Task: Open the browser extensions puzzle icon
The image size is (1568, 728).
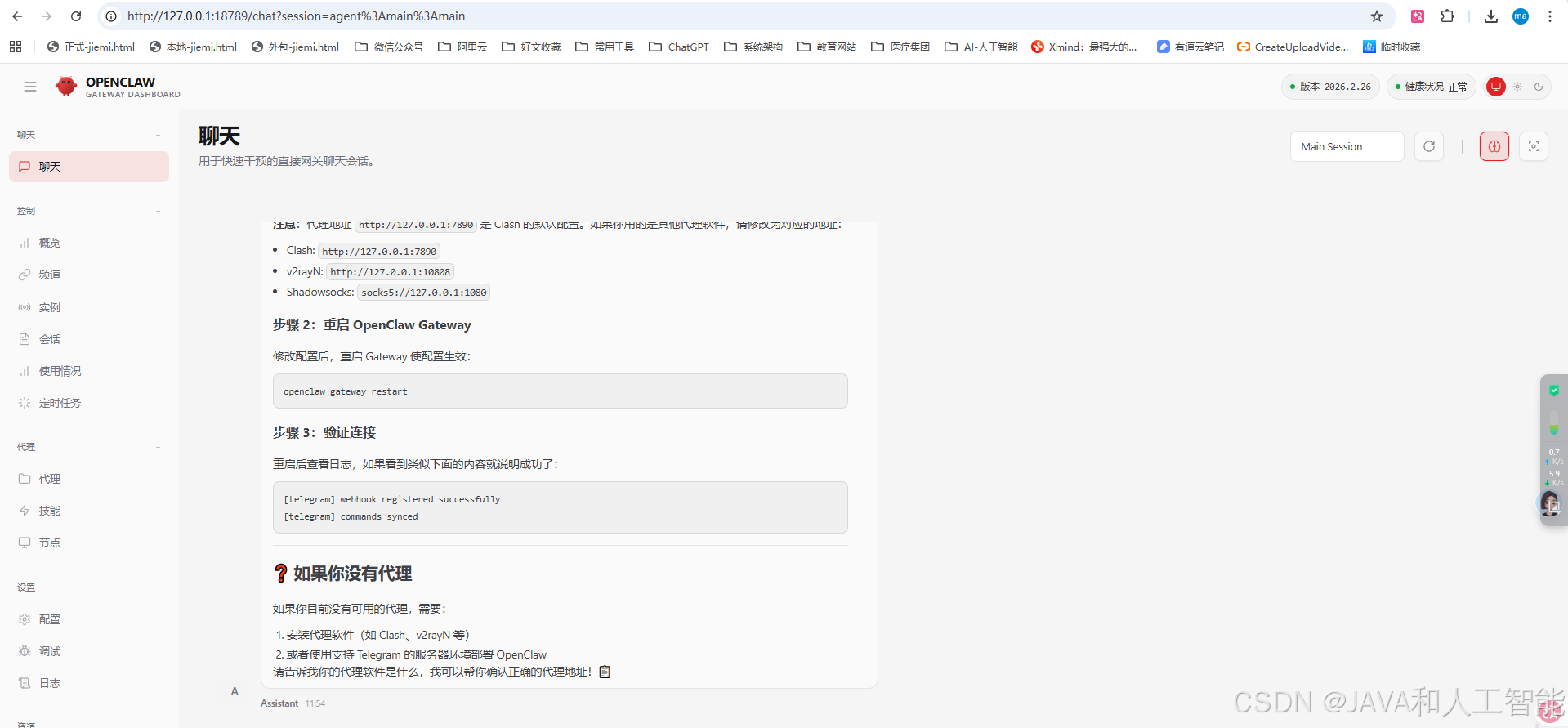Action: coord(1448,16)
